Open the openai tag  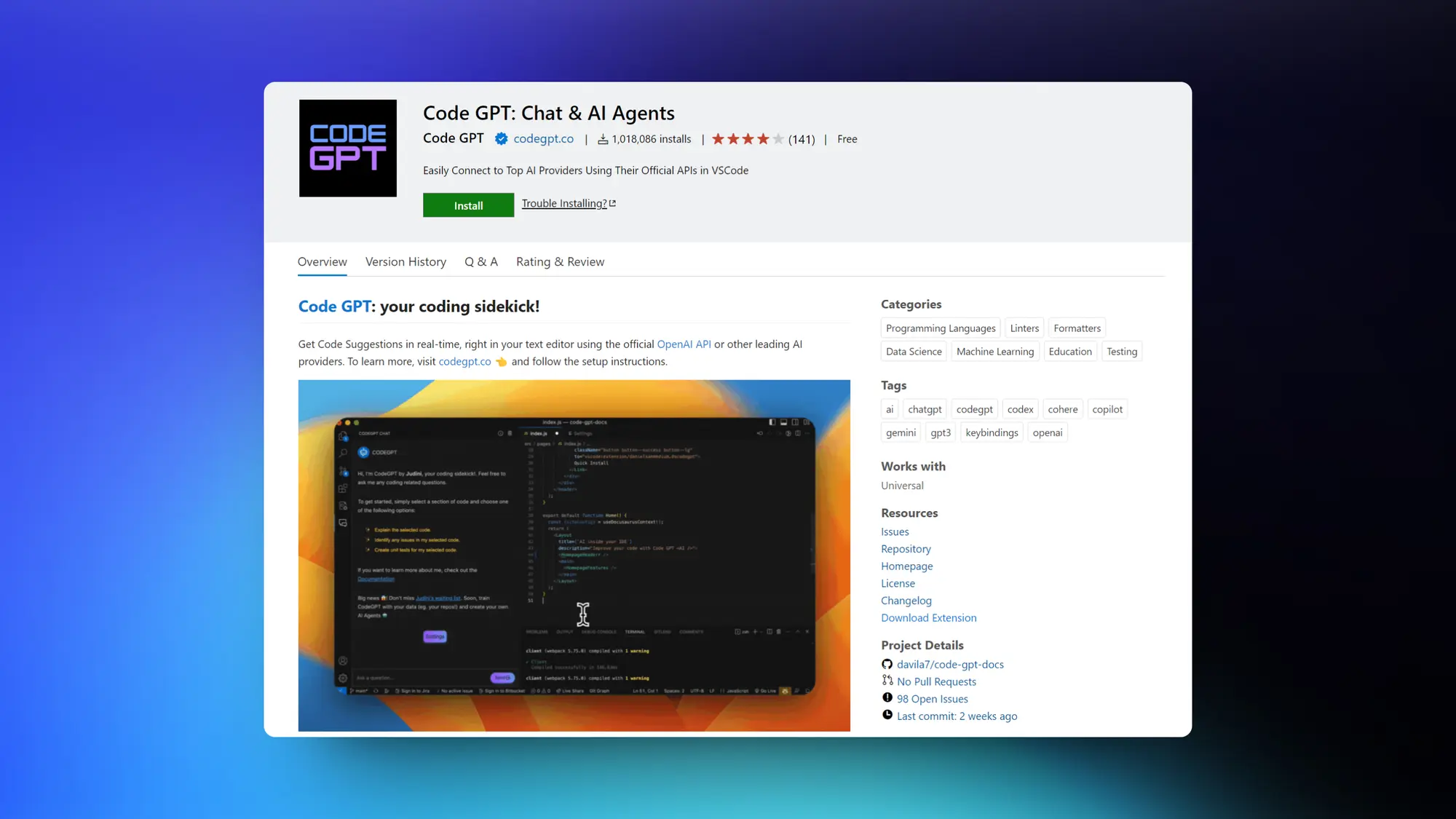click(1048, 432)
